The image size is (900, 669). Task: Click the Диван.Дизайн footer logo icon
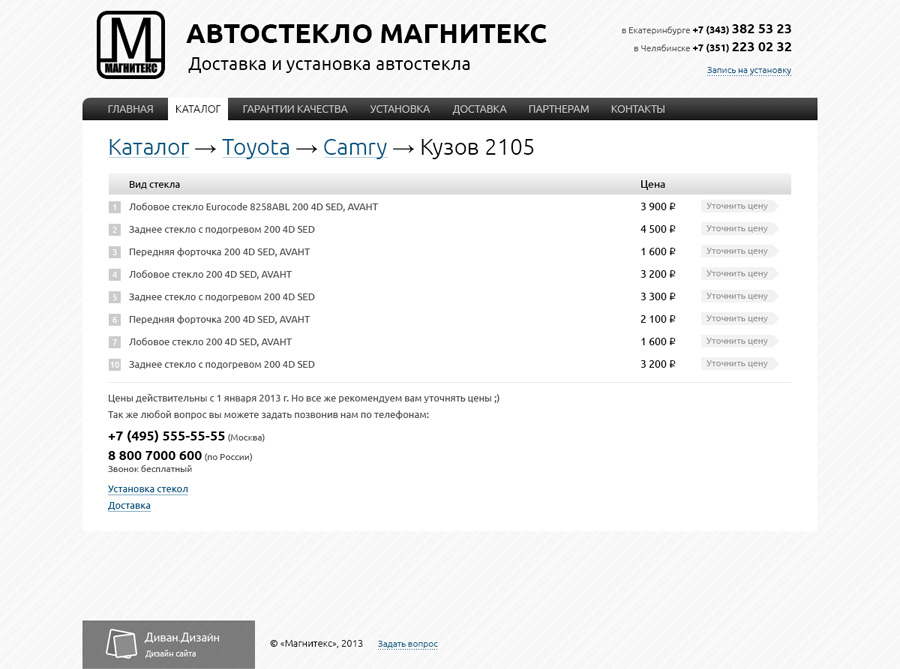click(x=121, y=644)
